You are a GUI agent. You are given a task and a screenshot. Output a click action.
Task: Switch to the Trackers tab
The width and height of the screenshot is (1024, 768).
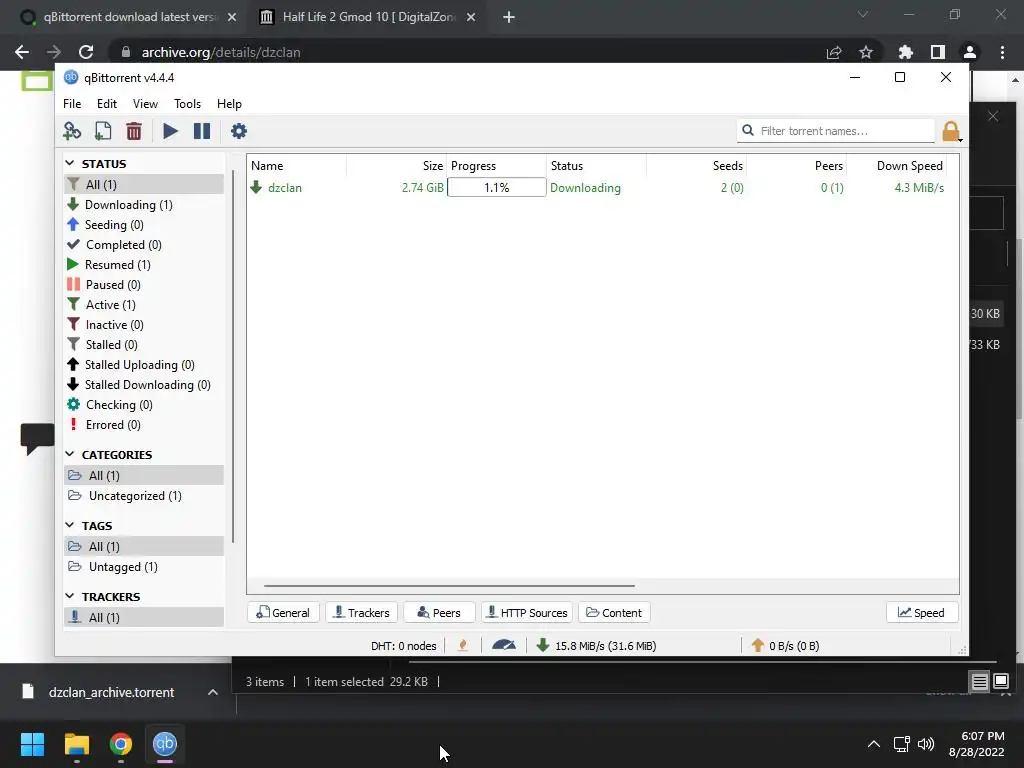tap(361, 613)
